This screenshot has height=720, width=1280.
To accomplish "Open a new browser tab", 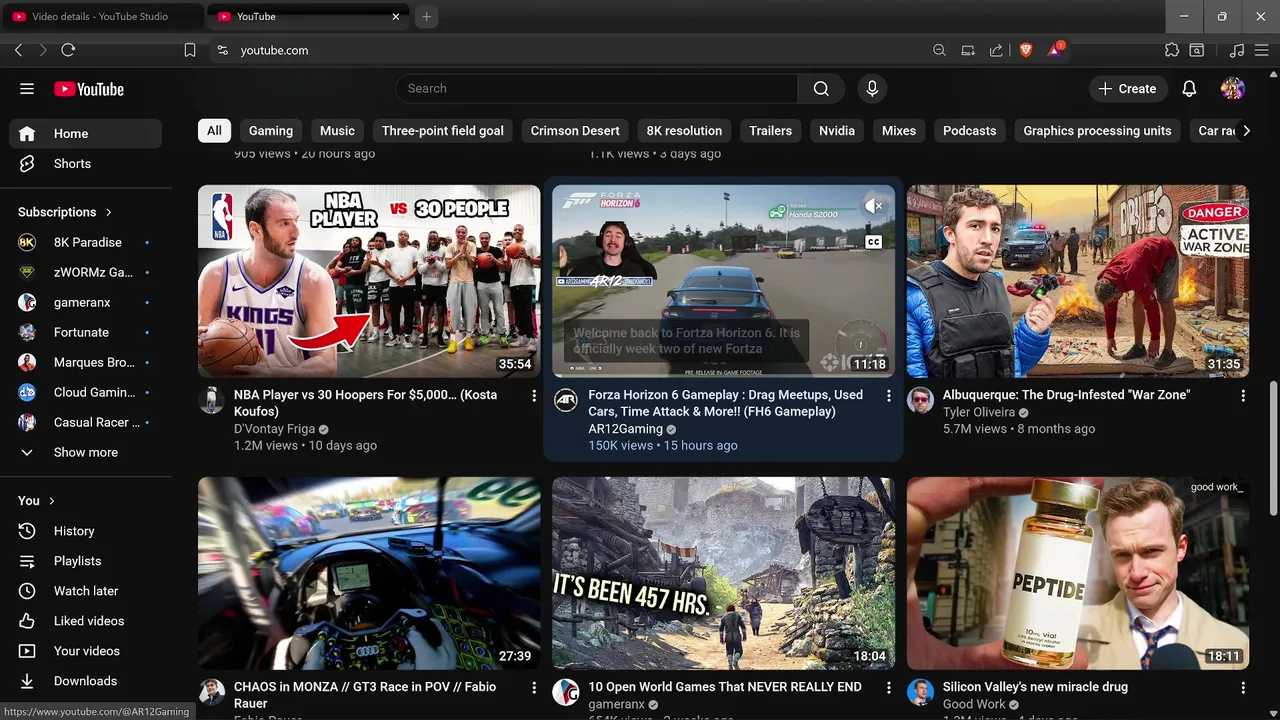I will coord(426,16).
